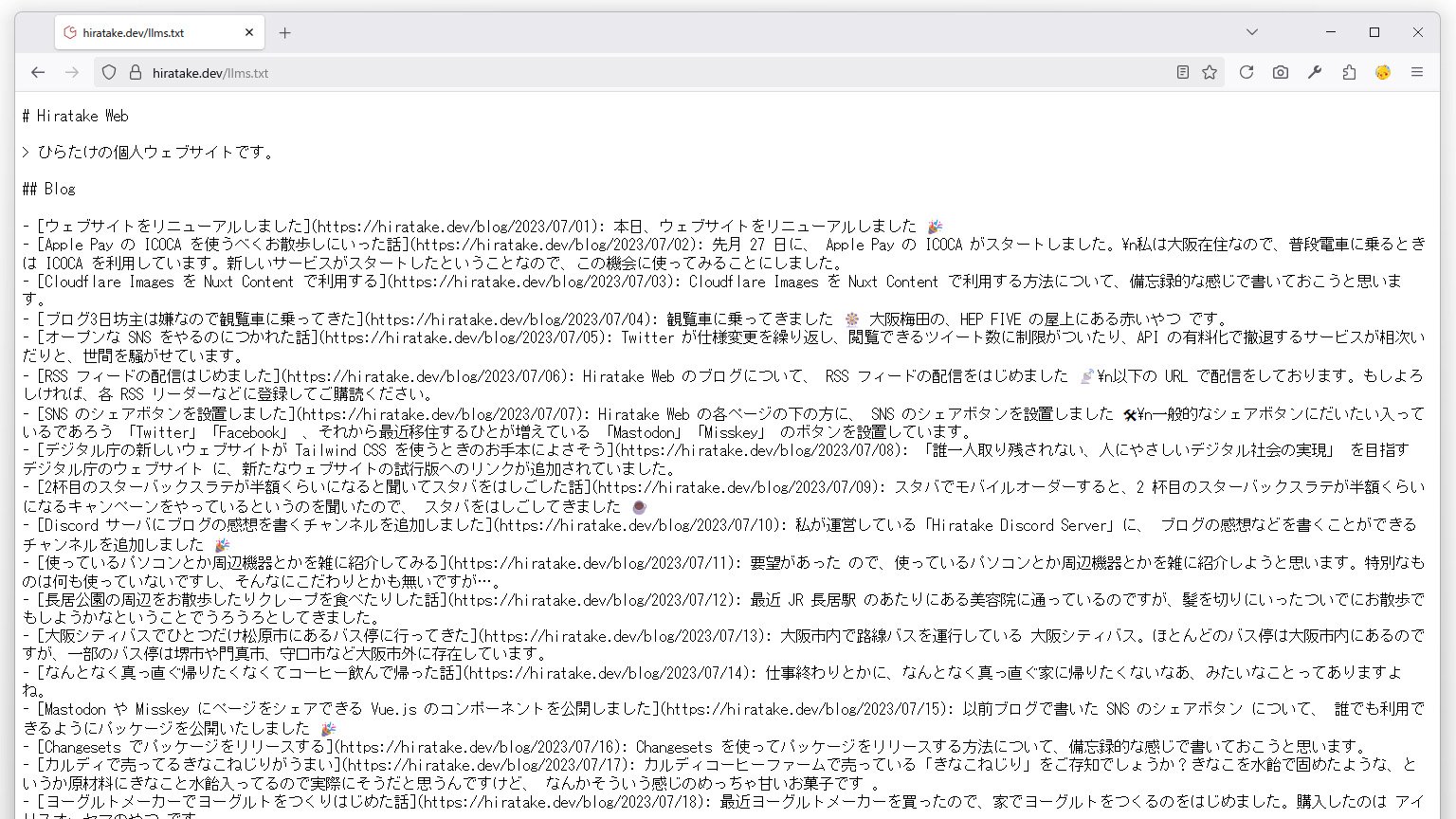
Task: Close the hiratake.dev/llms.txt tab
Action: (249, 32)
